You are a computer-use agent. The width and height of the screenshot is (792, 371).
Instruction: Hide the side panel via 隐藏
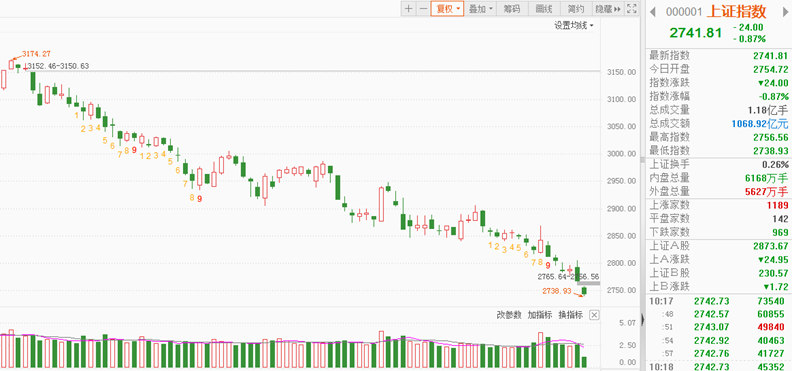(608, 9)
